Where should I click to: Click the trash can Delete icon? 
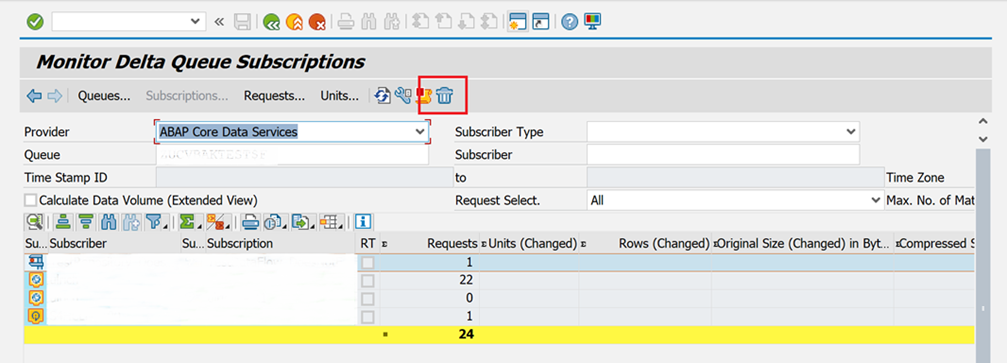[444, 96]
